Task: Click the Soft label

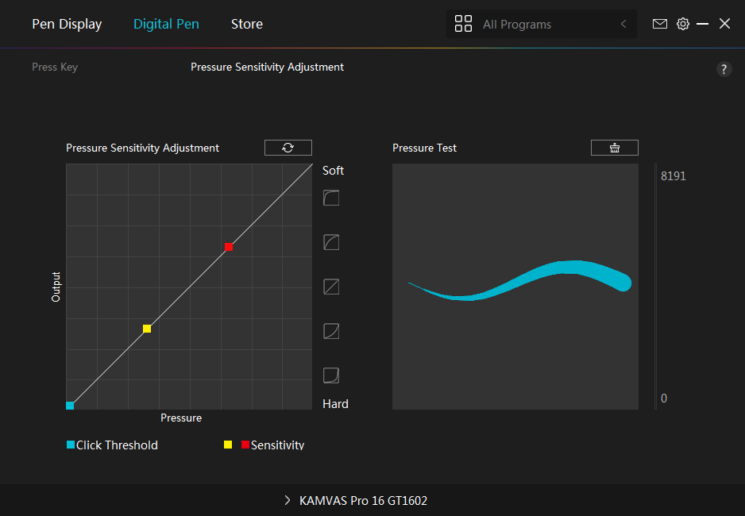Action: pyautogui.click(x=333, y=171)
